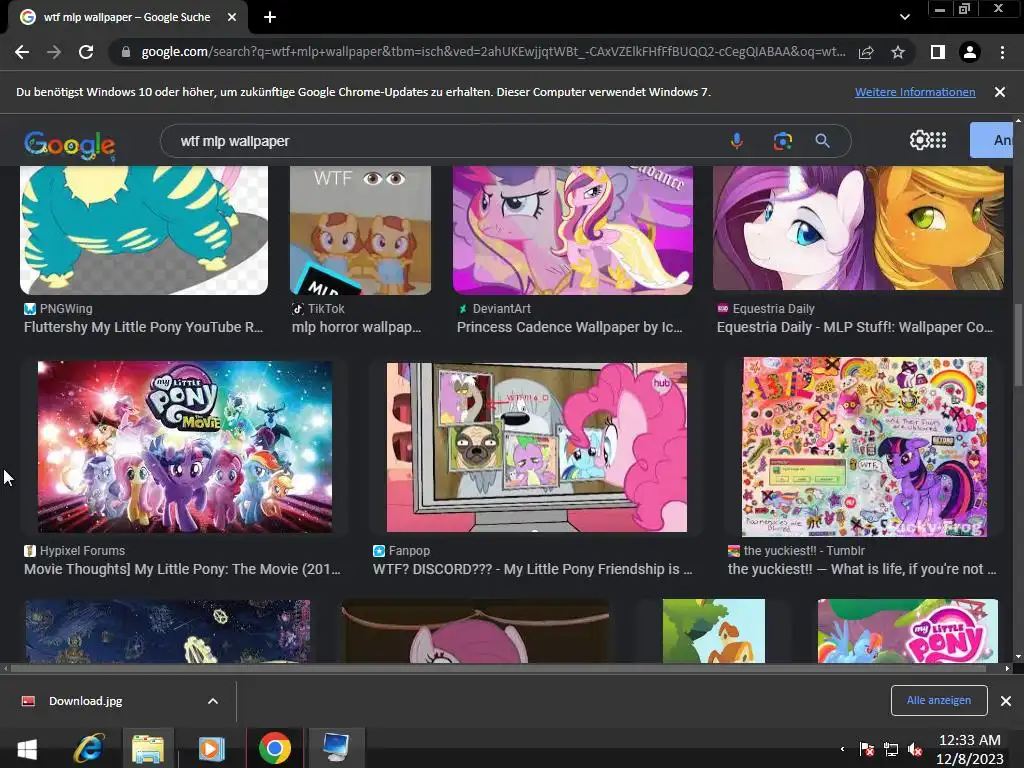The image size is (1024, 768).
Task: Click the Movie Thoughts] My Little Pony title
Action: pos(182,569)
